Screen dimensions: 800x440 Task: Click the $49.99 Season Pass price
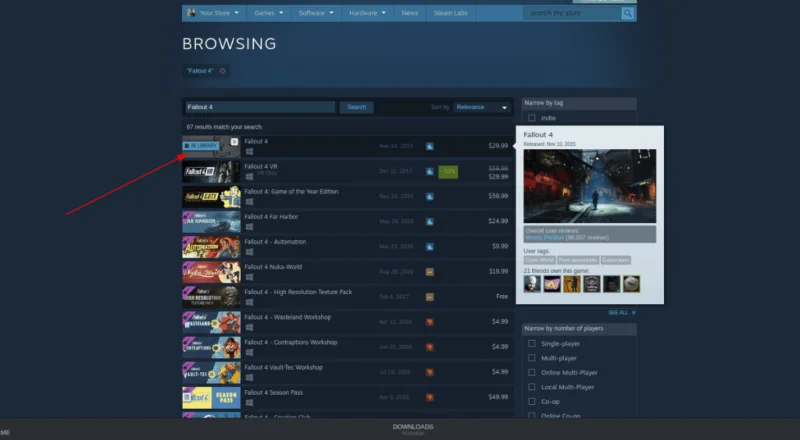(498, 397)
